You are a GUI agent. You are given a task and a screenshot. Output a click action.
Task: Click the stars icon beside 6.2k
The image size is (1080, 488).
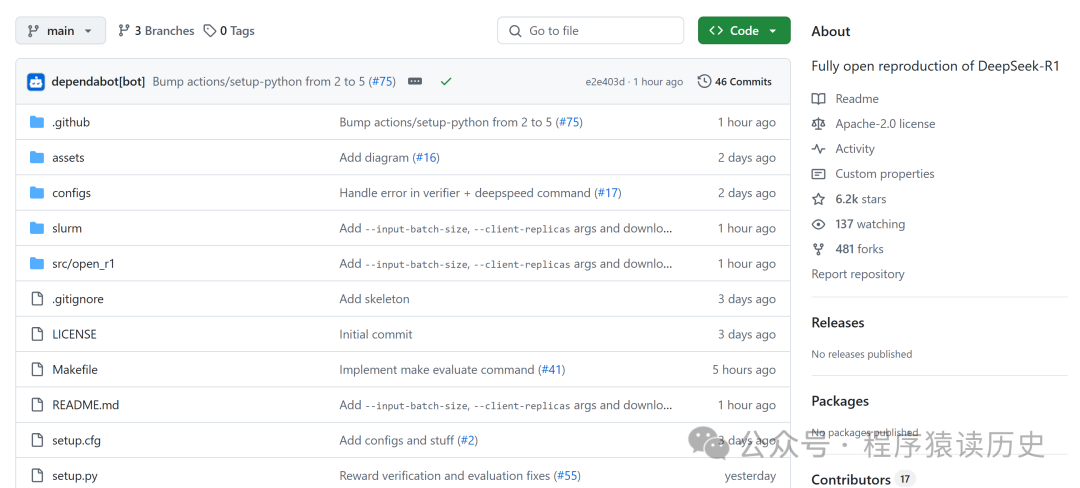point(819,199)
